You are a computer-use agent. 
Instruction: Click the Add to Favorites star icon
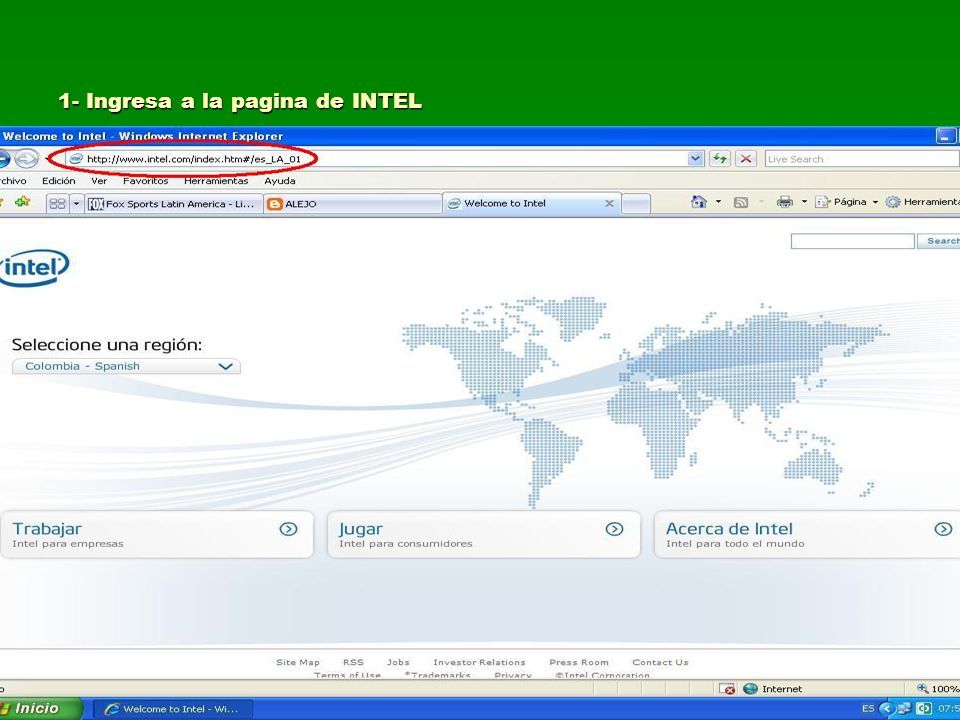[23, 201]
